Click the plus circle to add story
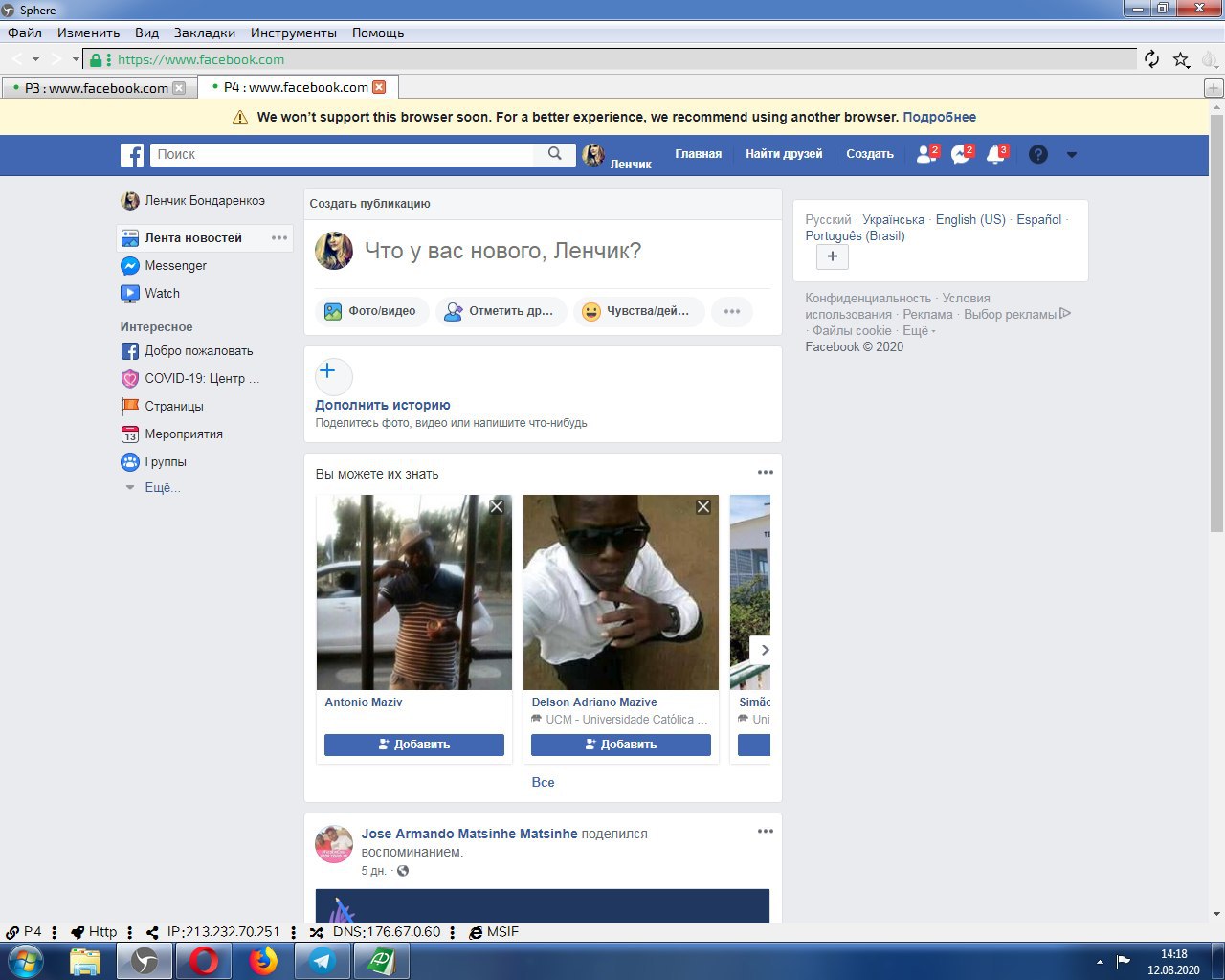This screenshot has width=1225, height=980. pyautogui.click(x=333, y=375)
